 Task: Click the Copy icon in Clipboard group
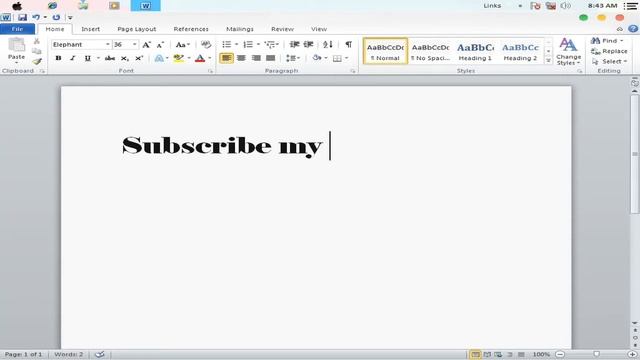(x=37, y=51)
